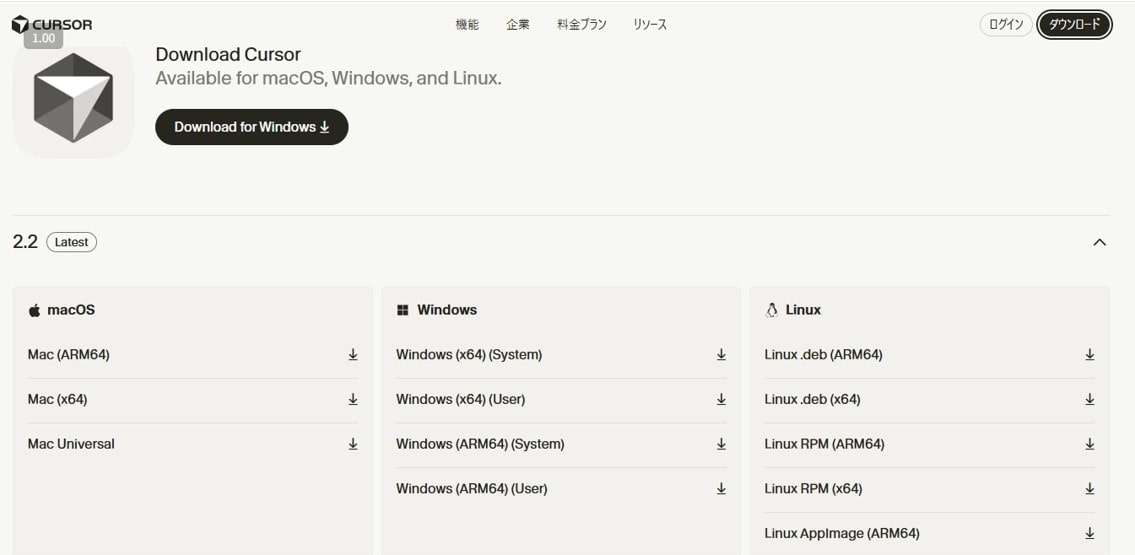
Task: Click download icon for Mac Universal
Action: (x=353, y=444)
